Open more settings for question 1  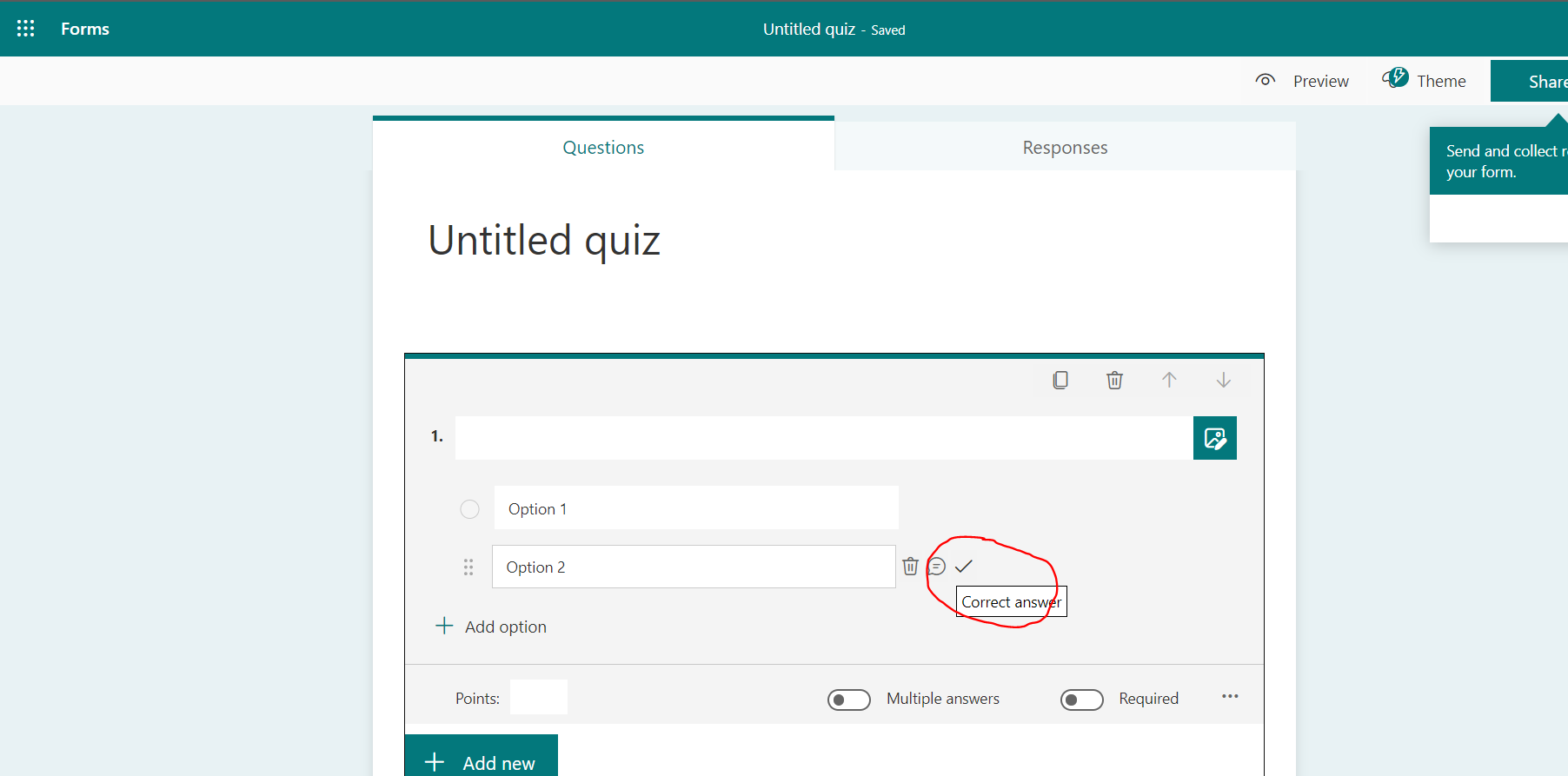coord(1230,697)
